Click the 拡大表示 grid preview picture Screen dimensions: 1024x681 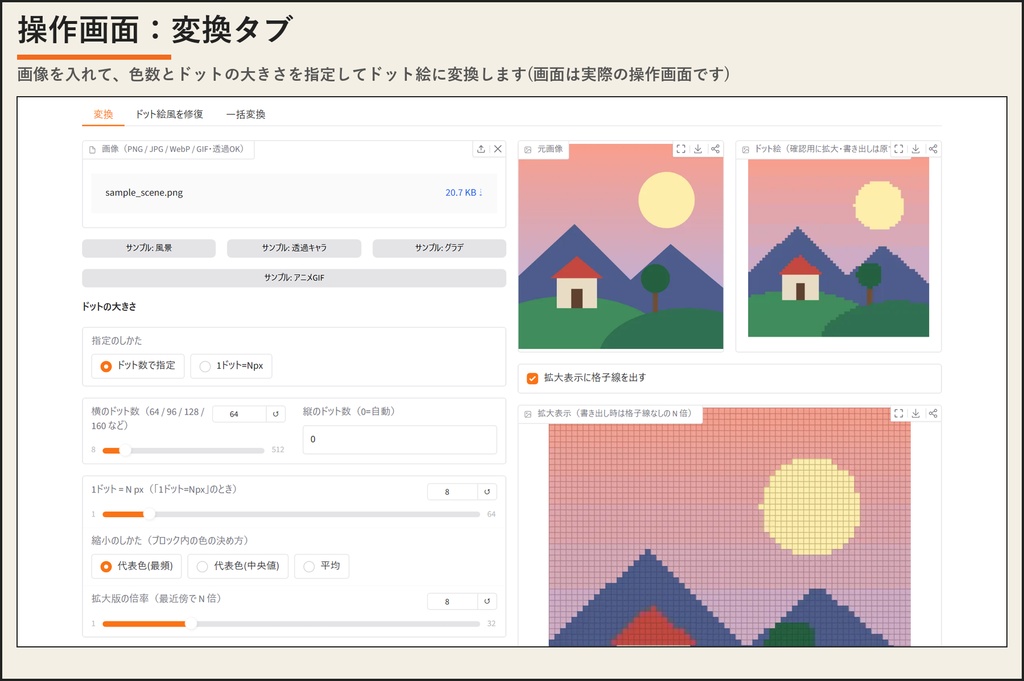tap(729, 528)
